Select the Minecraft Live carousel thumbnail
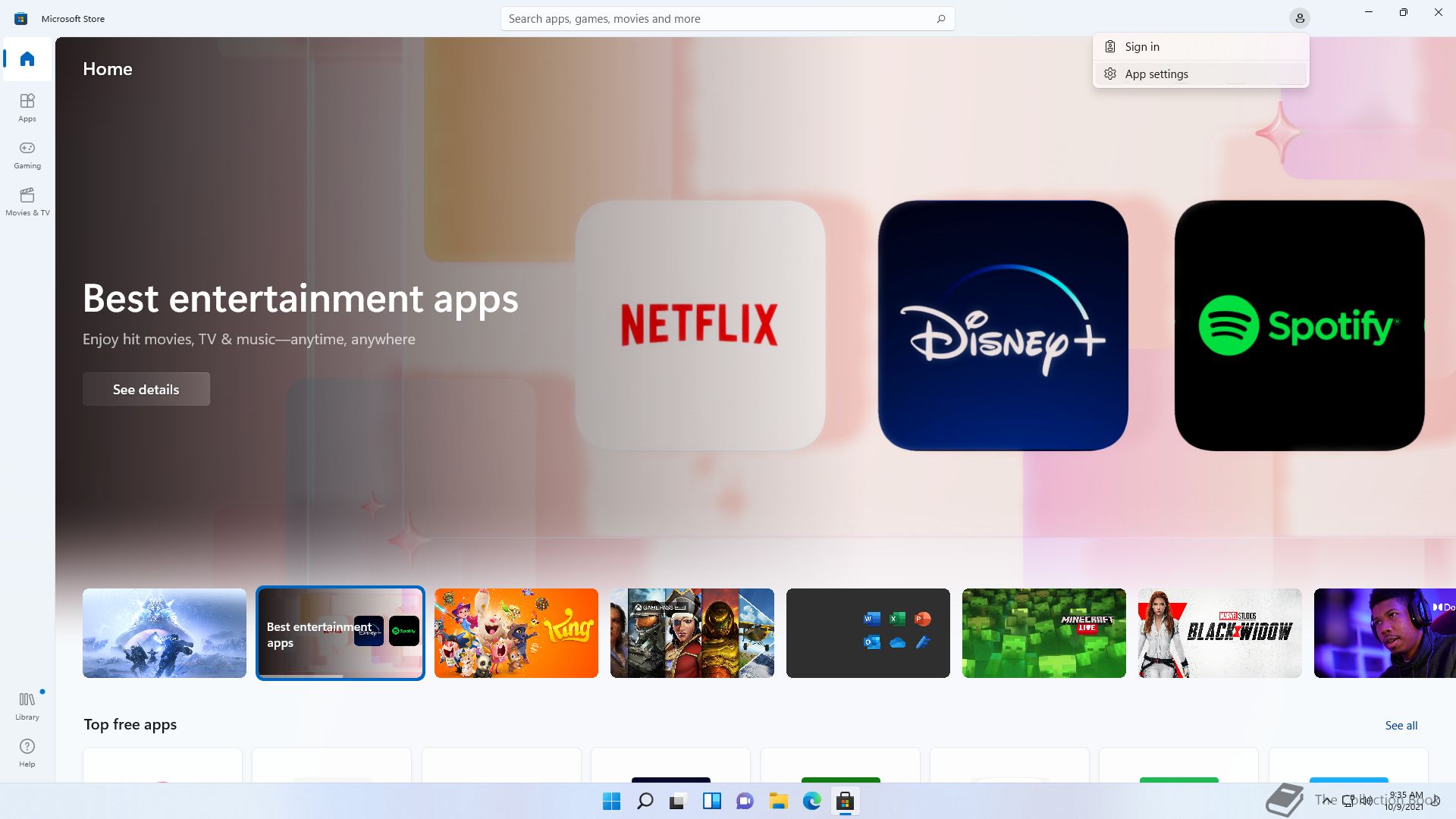The width and height of the screenshot is (1456, 819). (1044, 633)
